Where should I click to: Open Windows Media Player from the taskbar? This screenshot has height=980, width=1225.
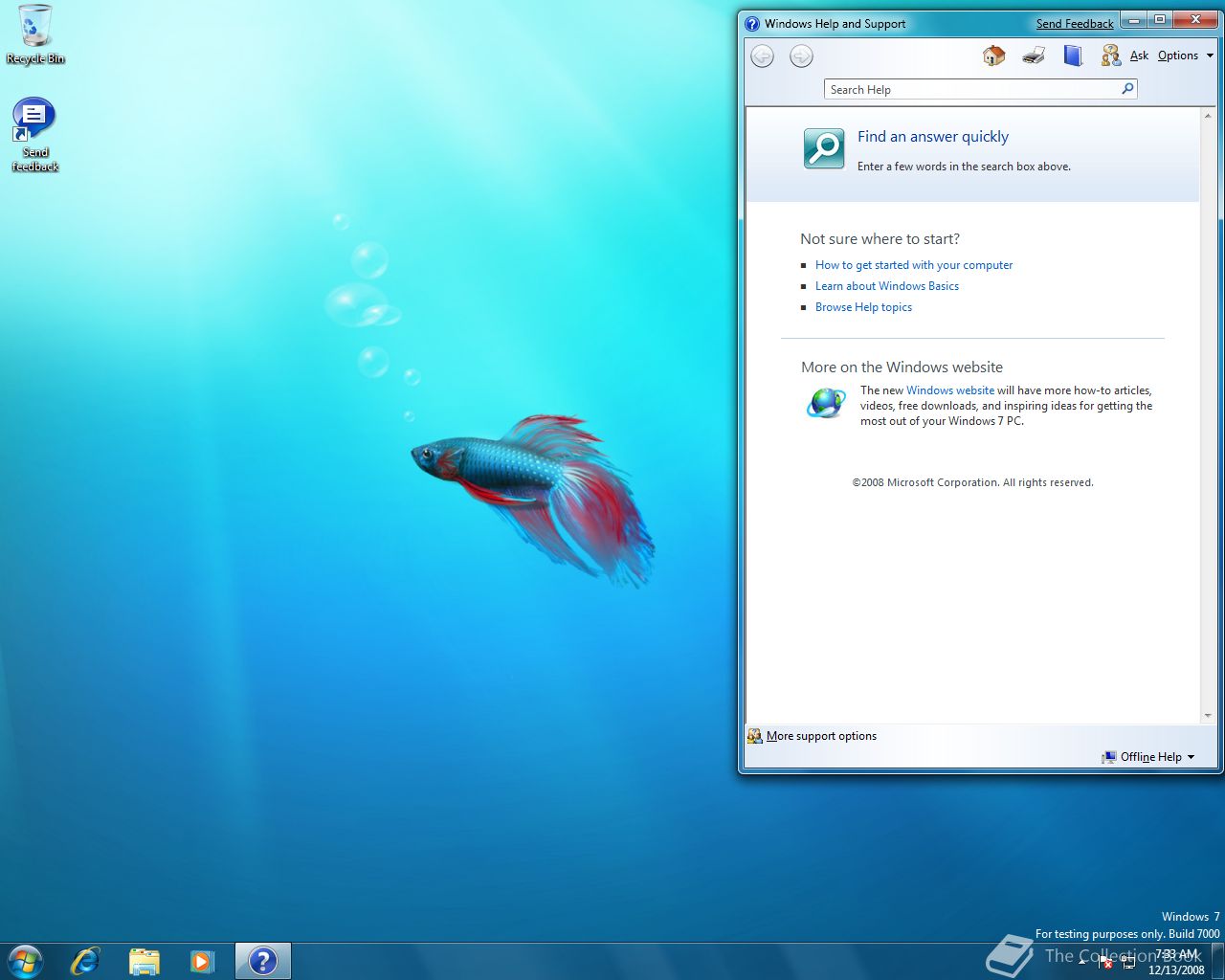(202, 961)
